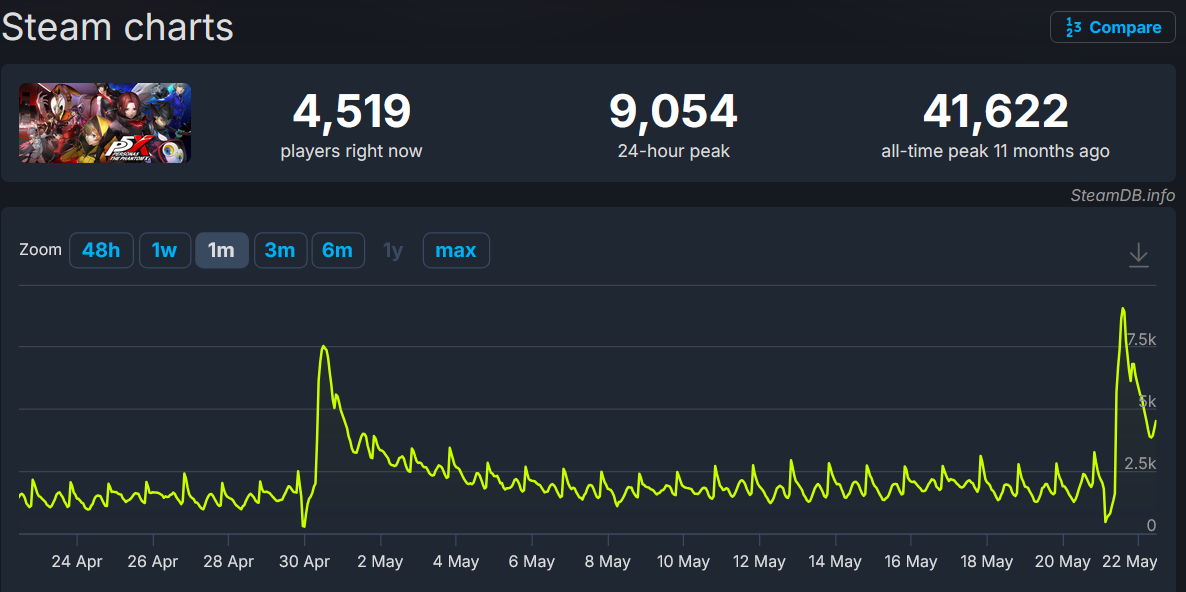Click the 22 May spike peak
The width and height of the screenshot is (1186, 592).
pos(1123,309)
